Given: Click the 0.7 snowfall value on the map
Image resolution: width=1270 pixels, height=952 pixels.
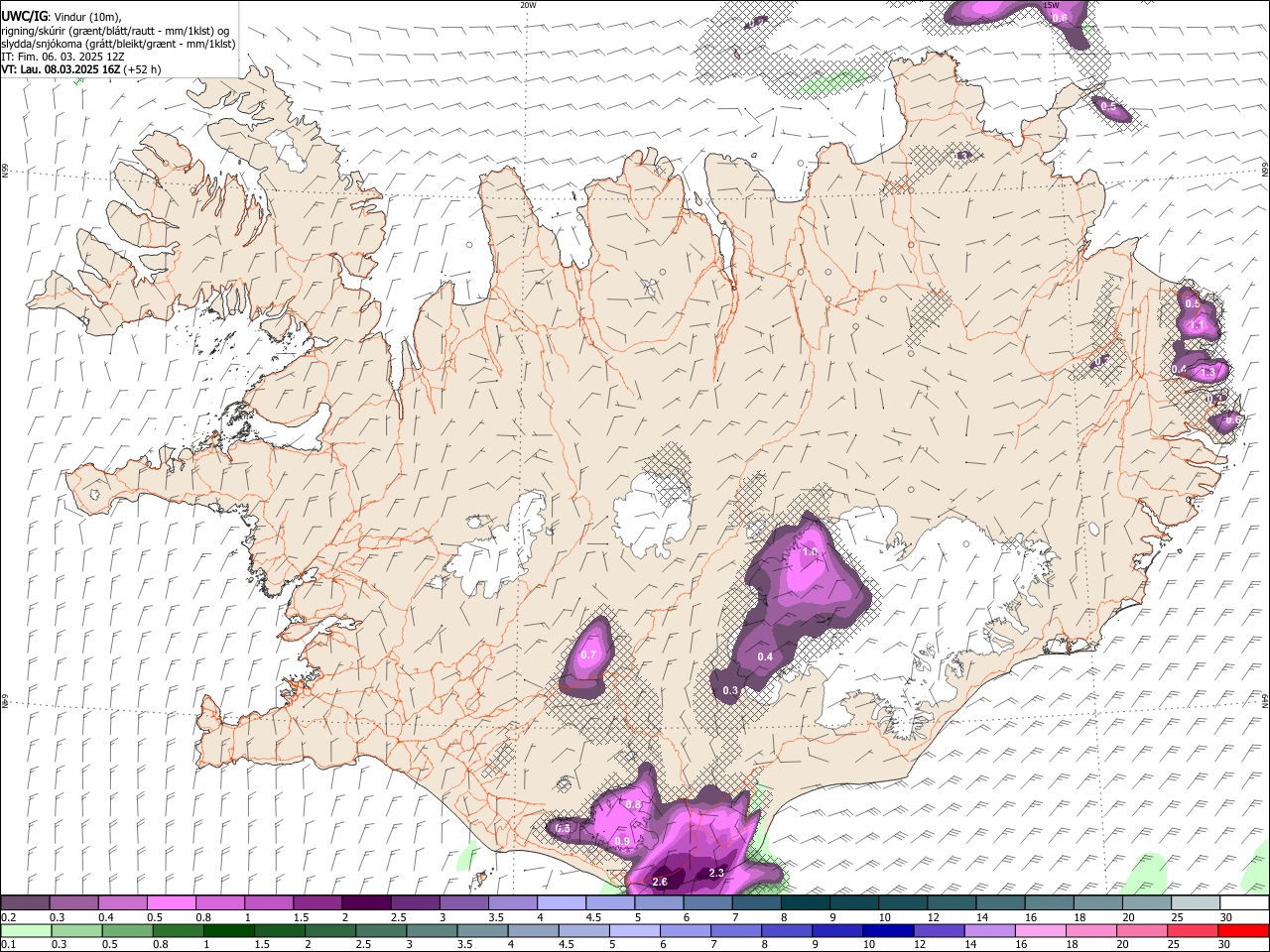Looking at the screenshot, I should pos(587,654).
